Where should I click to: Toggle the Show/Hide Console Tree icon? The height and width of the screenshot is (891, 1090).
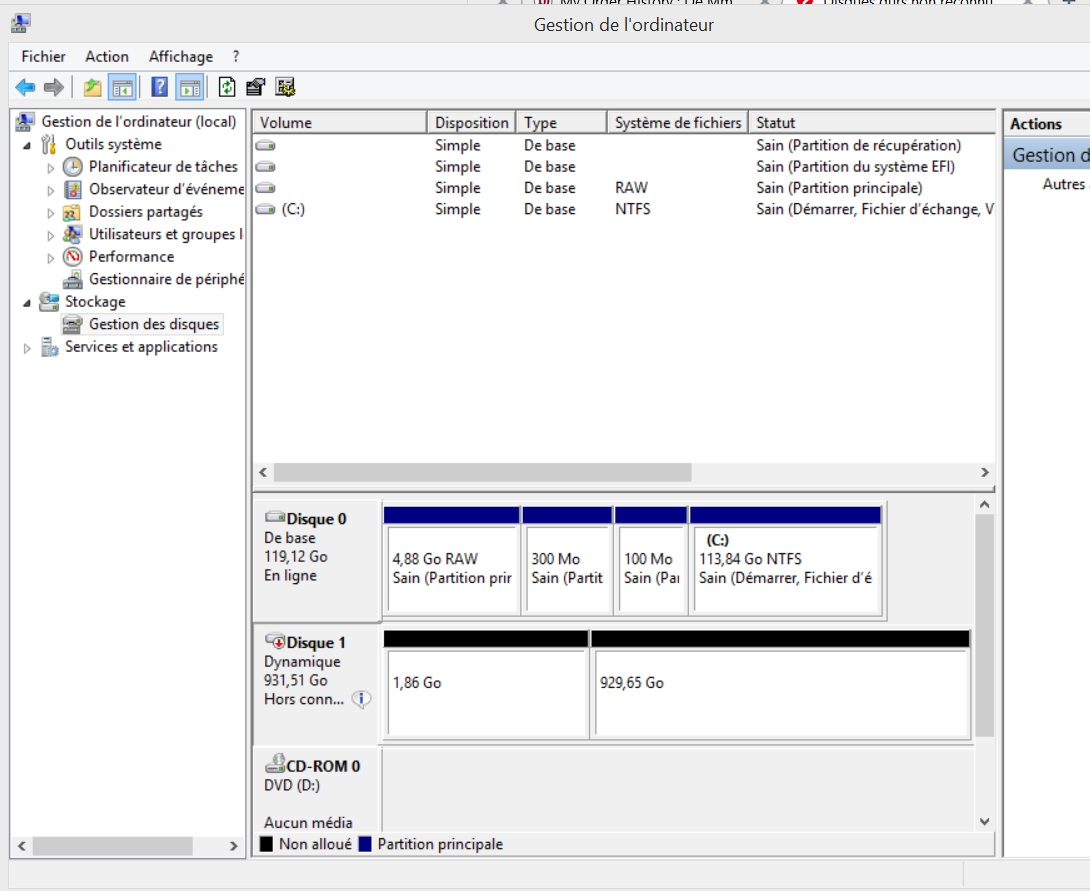tap(122, 88)
